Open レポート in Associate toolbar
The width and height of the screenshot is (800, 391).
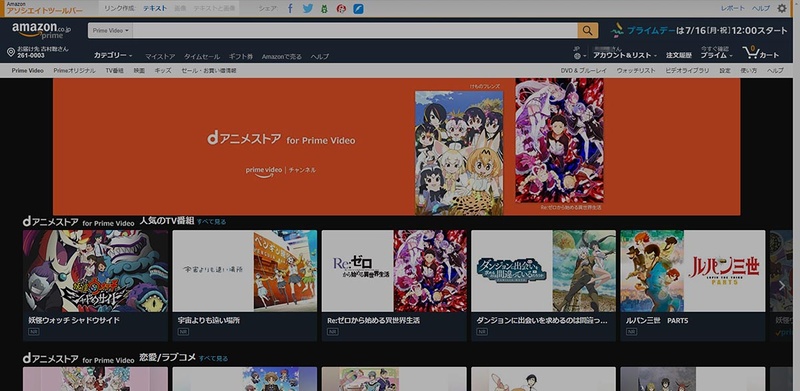coord(733,8)
